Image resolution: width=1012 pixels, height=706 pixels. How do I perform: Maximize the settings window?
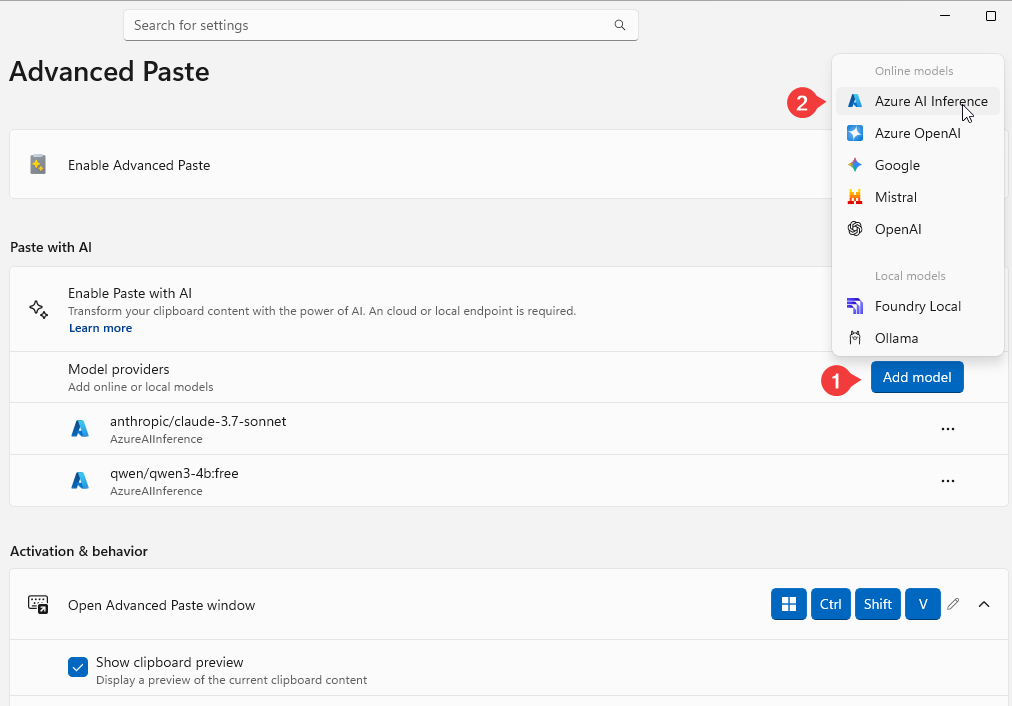tap(991, 16)
